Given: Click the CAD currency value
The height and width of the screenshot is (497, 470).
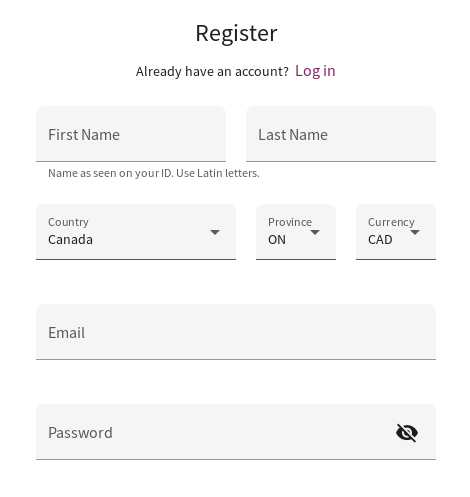Looking at the screenshot, I should point(380,239).
